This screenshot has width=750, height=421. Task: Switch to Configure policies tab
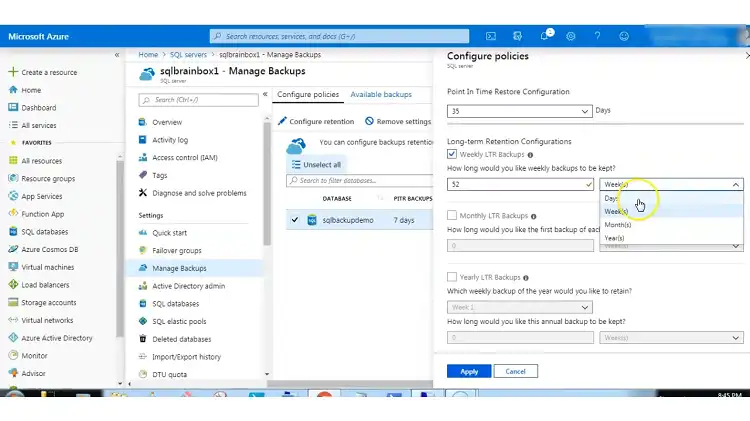308,95
